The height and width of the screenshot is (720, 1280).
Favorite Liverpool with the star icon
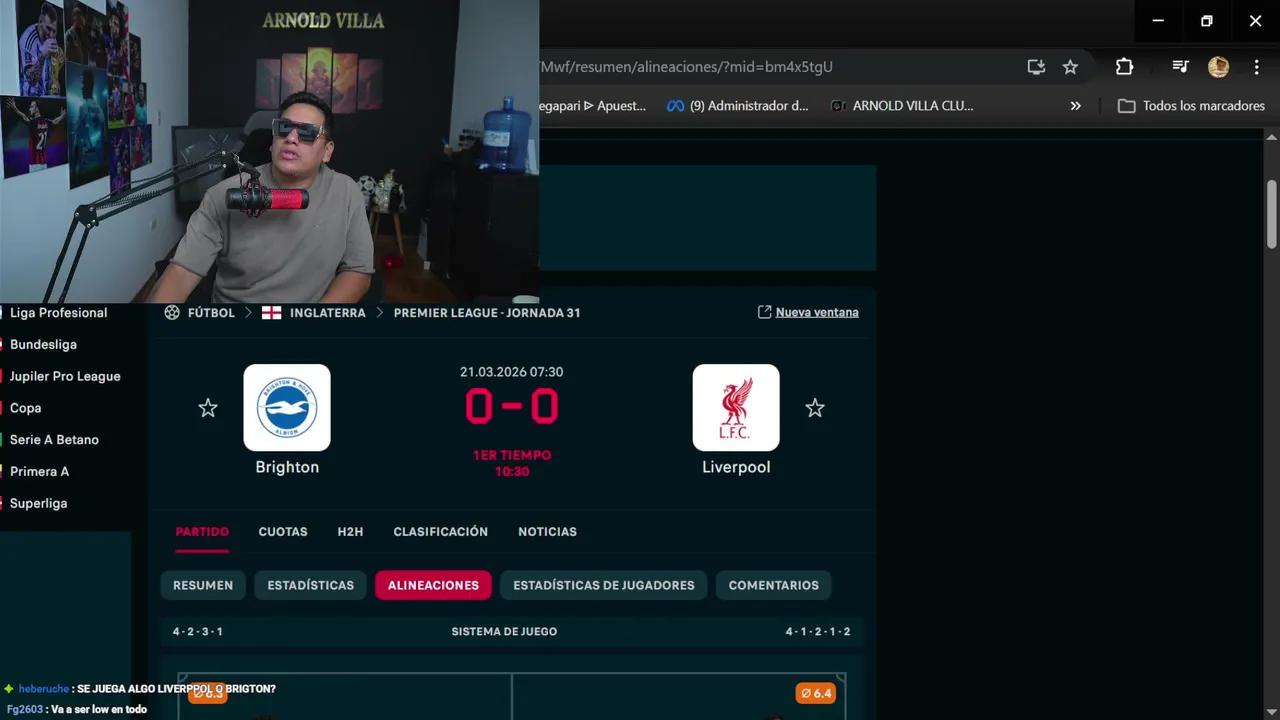click(x=815, y=408)
